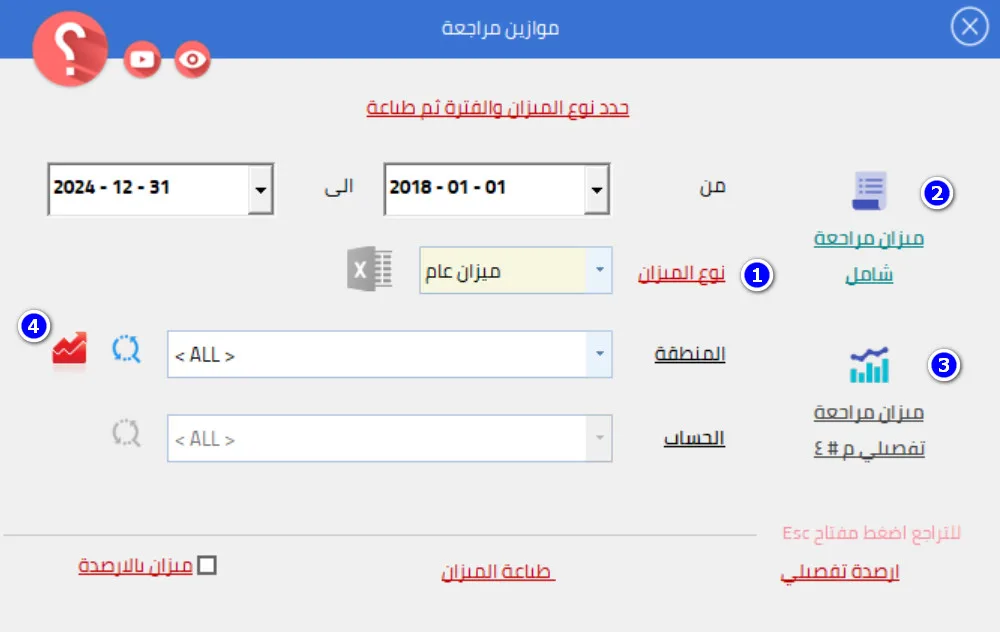Expand the نوع الميزان dropdown
Viewport: 1000px width, 632px height.
tap(599, 271)
